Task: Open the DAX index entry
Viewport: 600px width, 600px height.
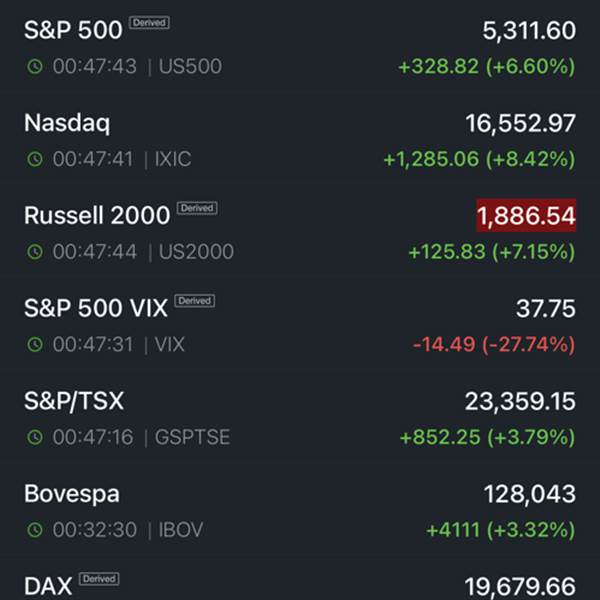Action: pyautogui.click(x=300, y=579)
